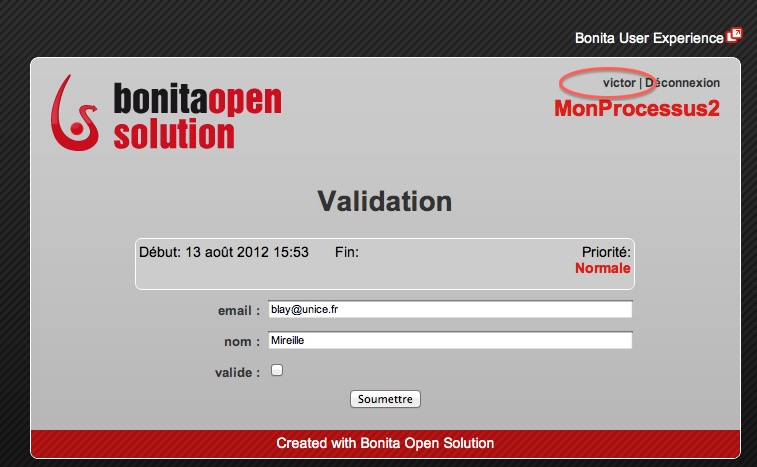Click the 'valide :' label text
Viewport: 757px width, 467px height.
(x=238, y=372)
